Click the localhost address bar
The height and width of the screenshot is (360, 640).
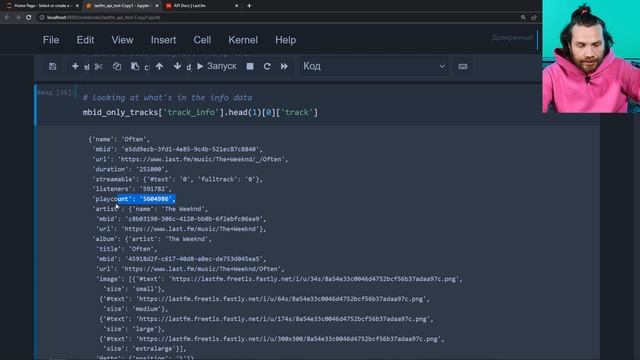pos(278,18)
